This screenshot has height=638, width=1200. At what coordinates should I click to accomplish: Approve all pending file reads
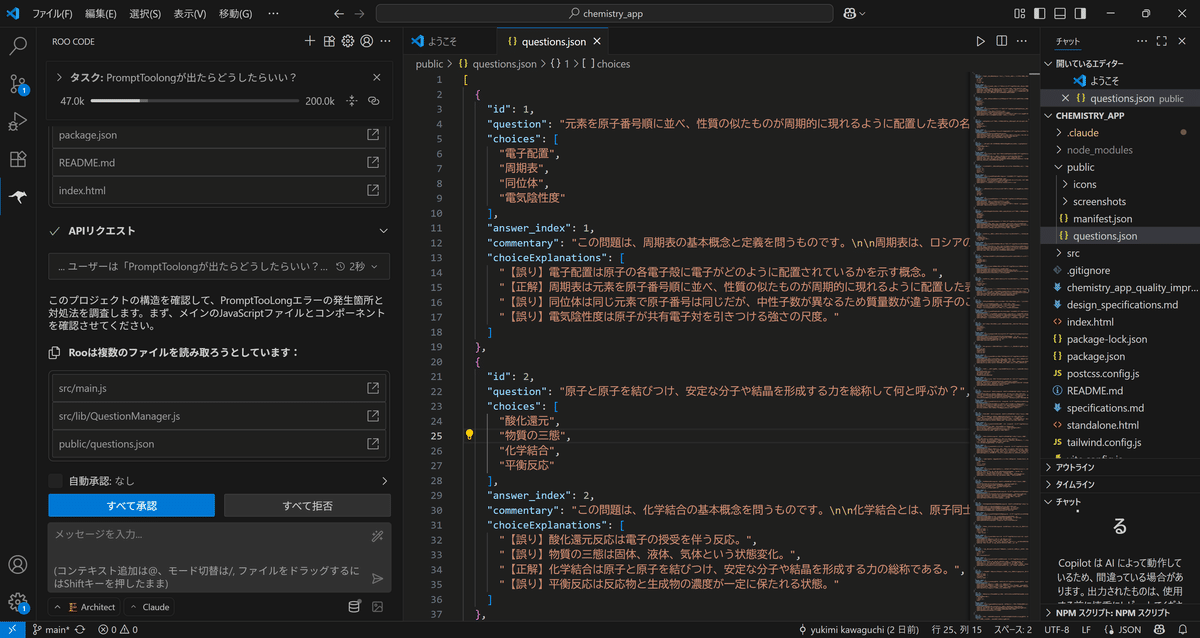[x=132, y=505]
